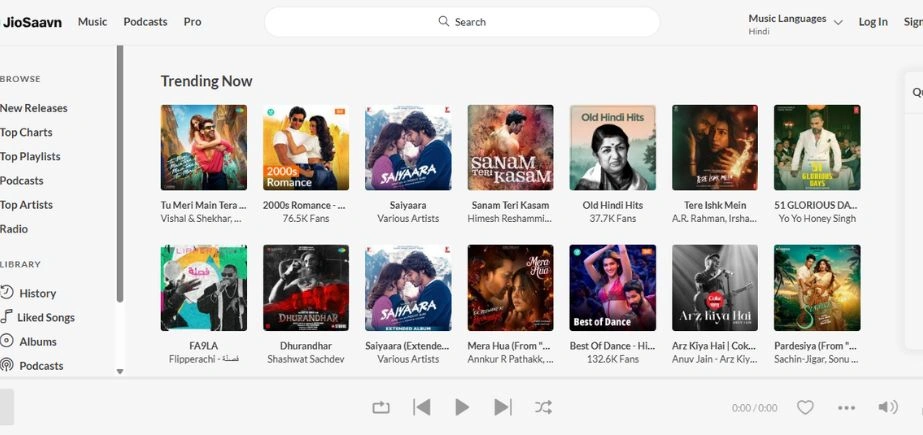Like the current song with heart icon
The width and height of the screenshot is (923, 435).
click(805, 407)
